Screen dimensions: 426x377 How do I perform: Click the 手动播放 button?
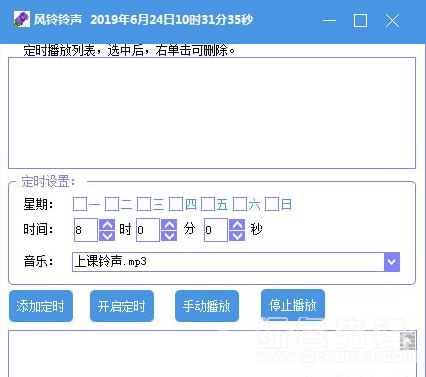(x=207, y=306)
